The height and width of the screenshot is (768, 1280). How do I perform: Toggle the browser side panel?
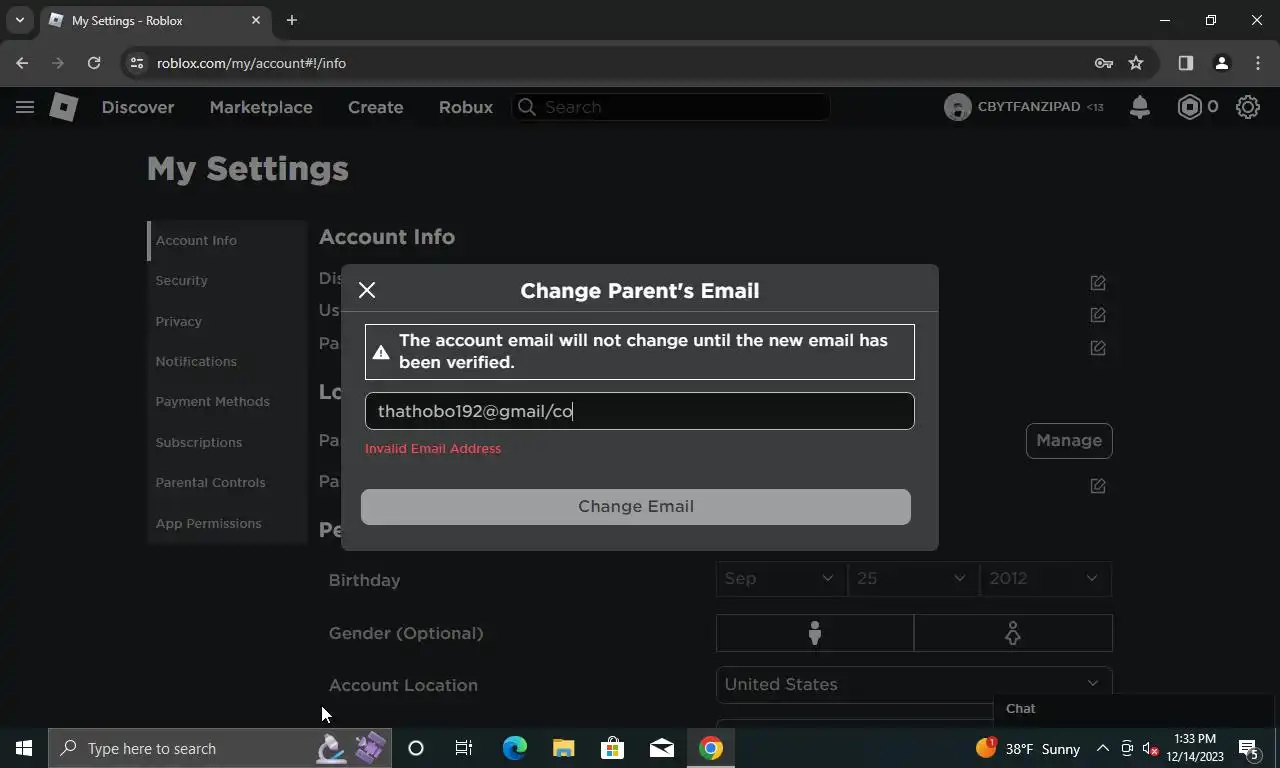(x=1186, y=63)
